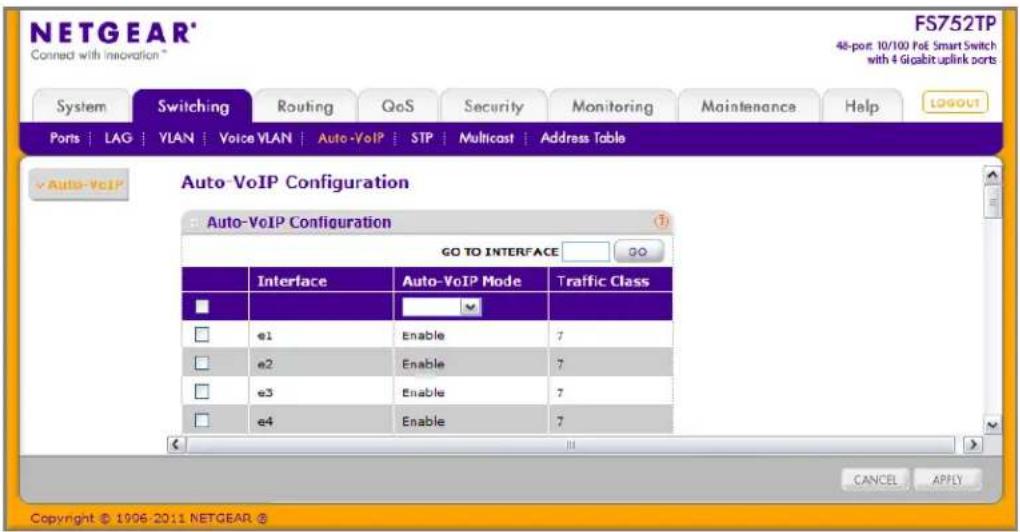Open the help icon in Auto-VoIP Configuration header

[x=661, y=222]
